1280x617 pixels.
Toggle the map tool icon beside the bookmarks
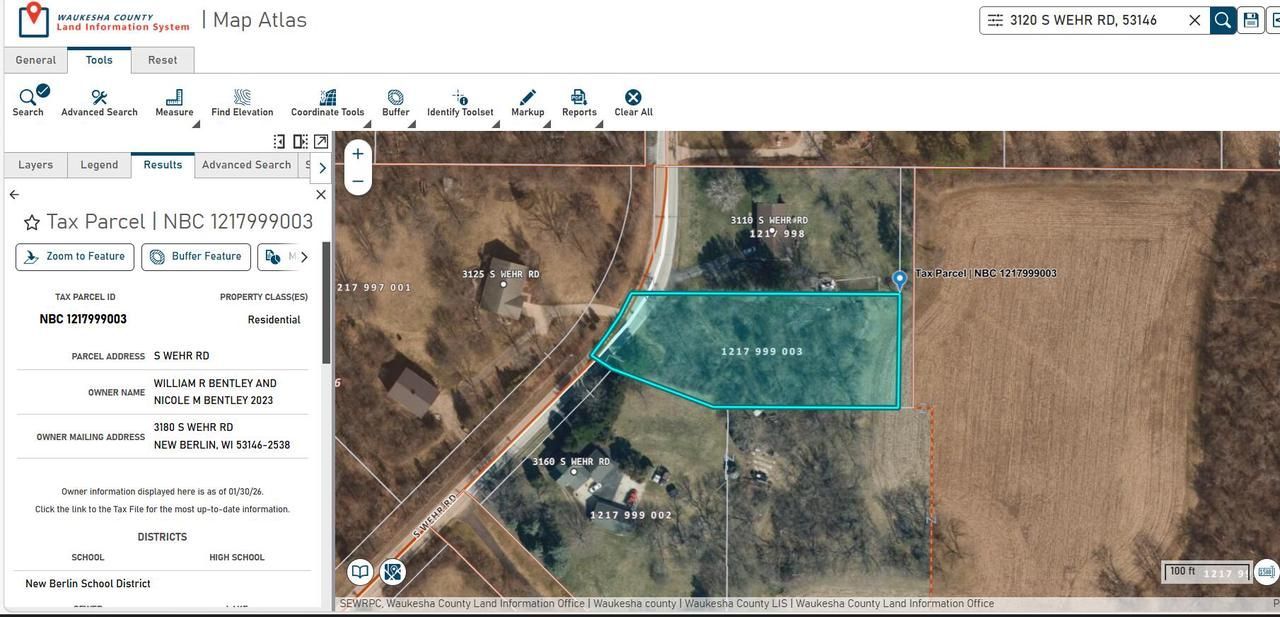[393, 572]
